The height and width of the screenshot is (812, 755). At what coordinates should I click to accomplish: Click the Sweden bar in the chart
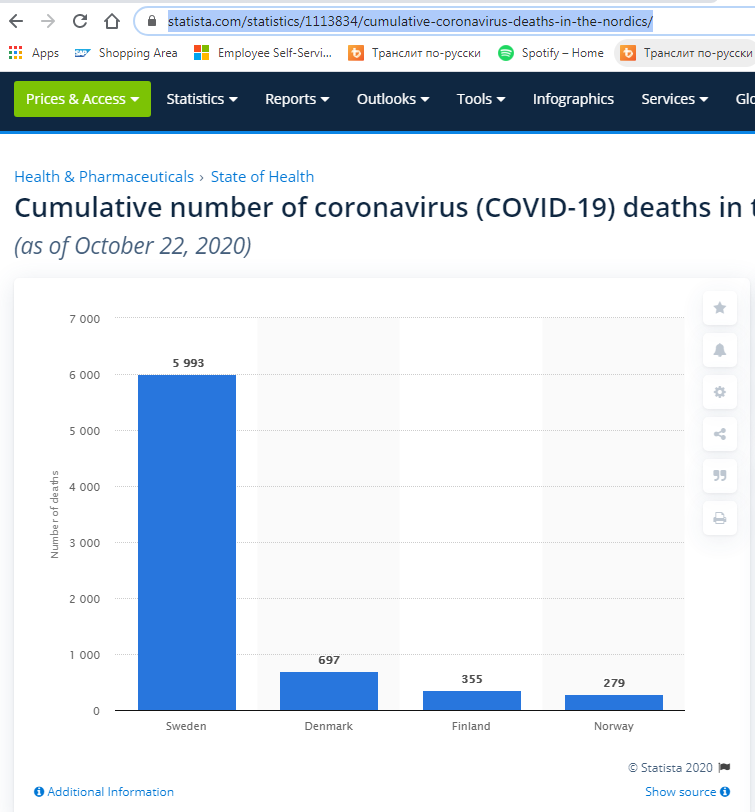click(186, 542)
